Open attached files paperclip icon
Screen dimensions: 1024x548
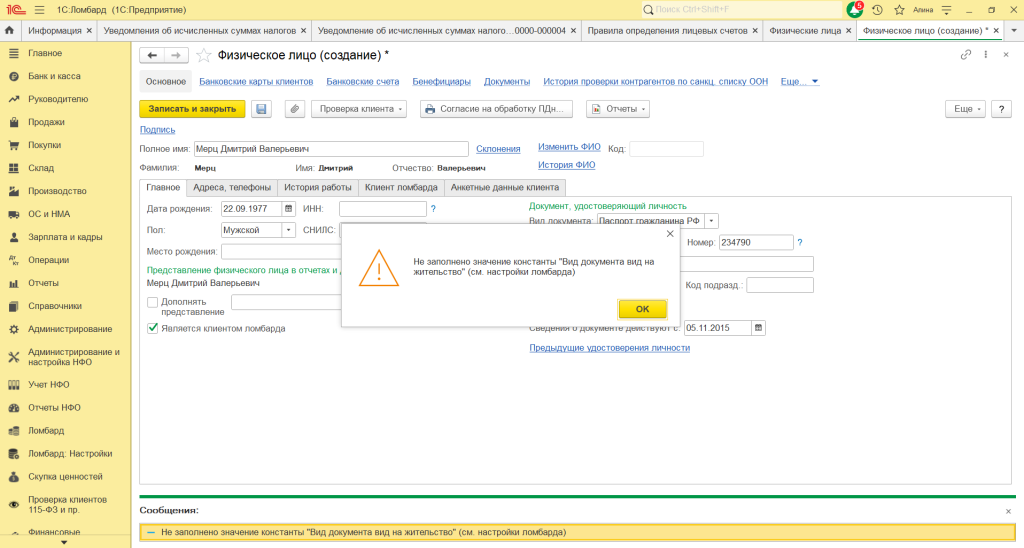[295, 109]
